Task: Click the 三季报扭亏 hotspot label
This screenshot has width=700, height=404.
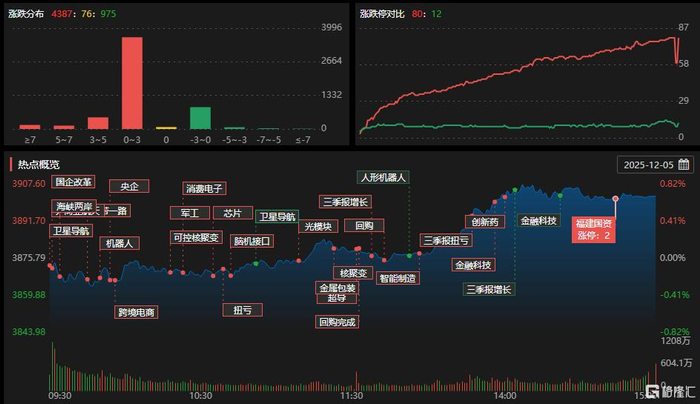Action: coord(446,240)
